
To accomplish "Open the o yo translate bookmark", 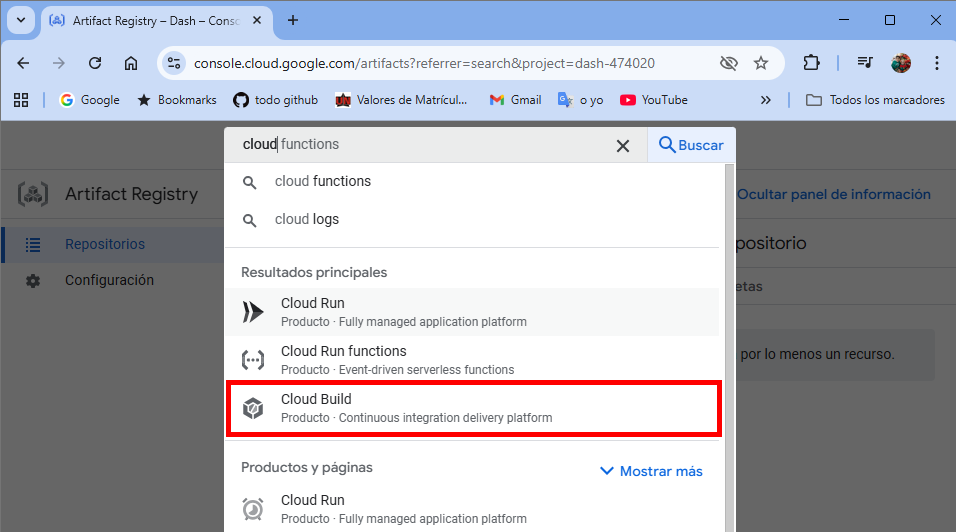I will (x=580, y=100).
